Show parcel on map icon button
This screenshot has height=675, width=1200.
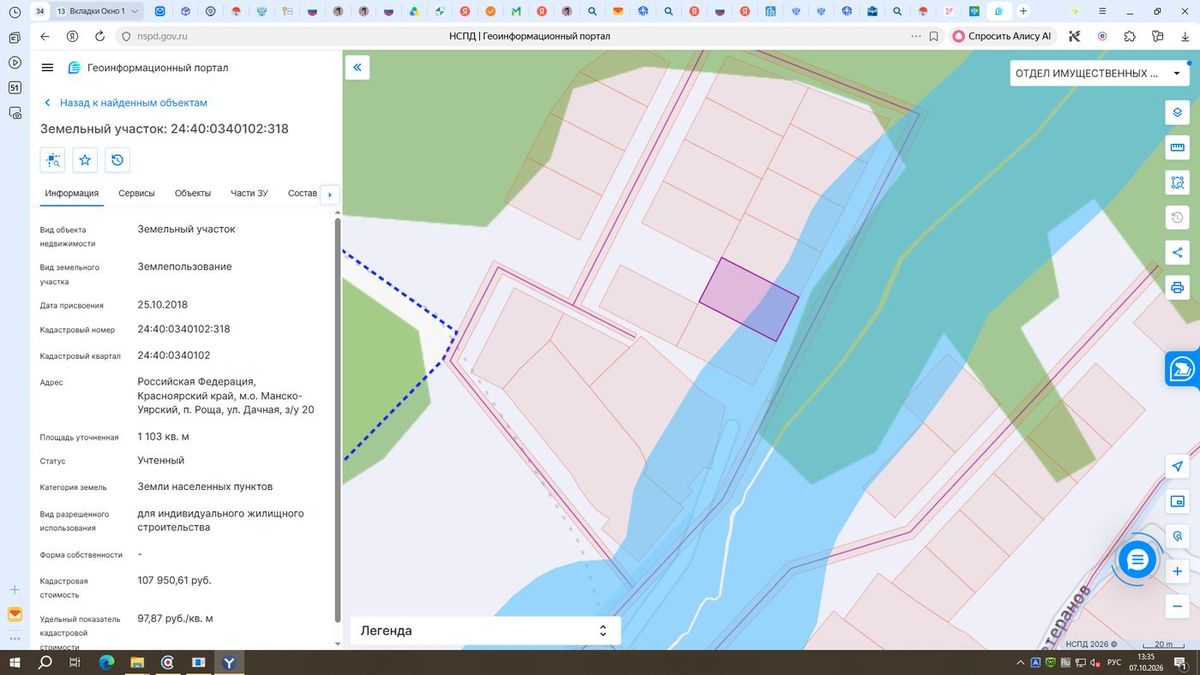[x=53, y=160]
